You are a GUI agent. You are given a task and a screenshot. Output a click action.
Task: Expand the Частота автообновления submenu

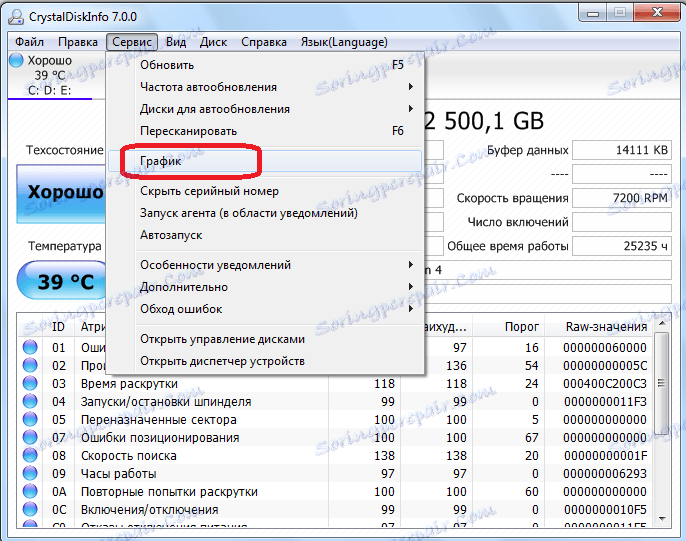[x=265, y=87]
